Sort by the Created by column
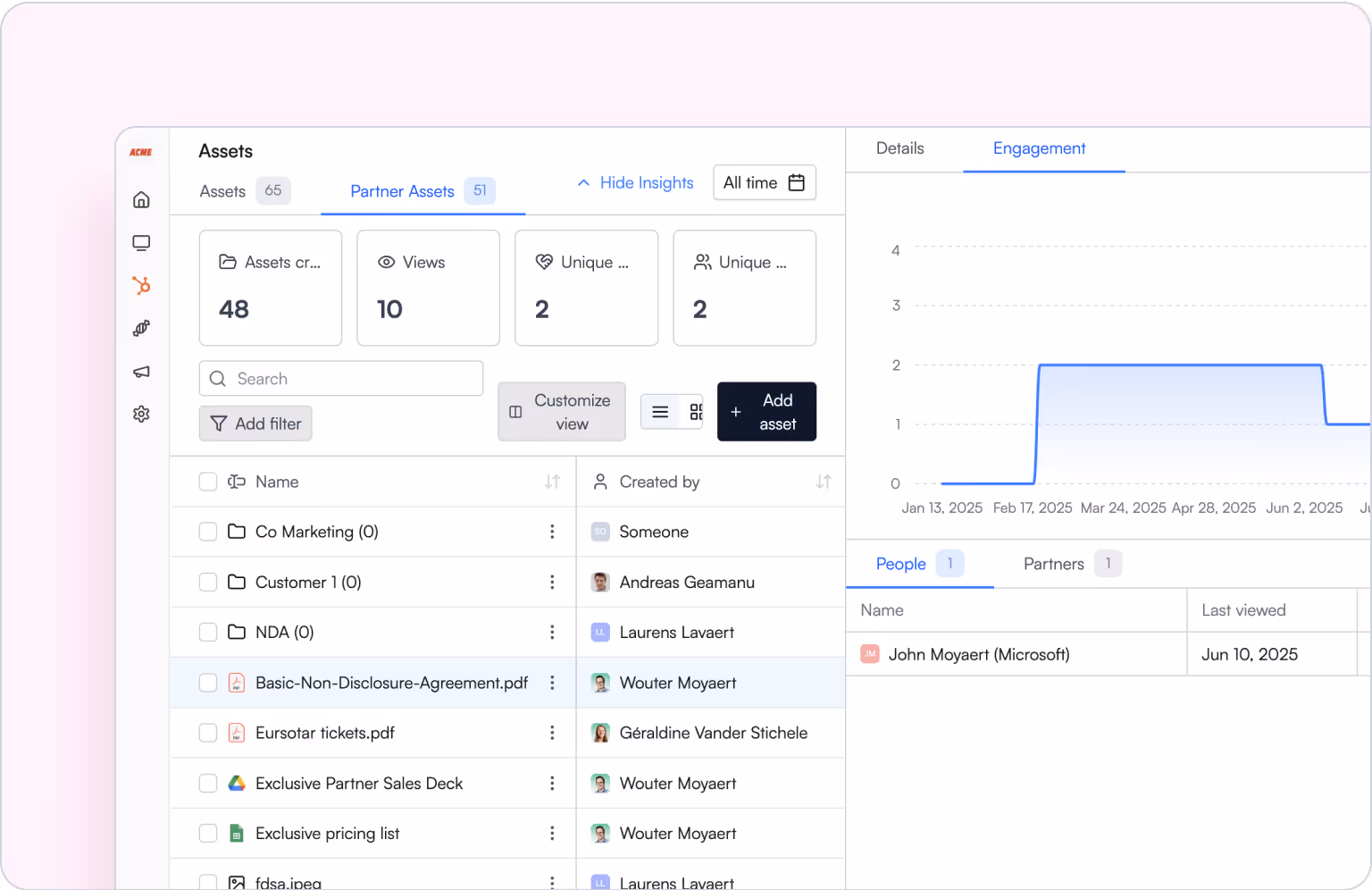Screen dimensions: 1372x890 pyautogui.click(x=824, y=482)
